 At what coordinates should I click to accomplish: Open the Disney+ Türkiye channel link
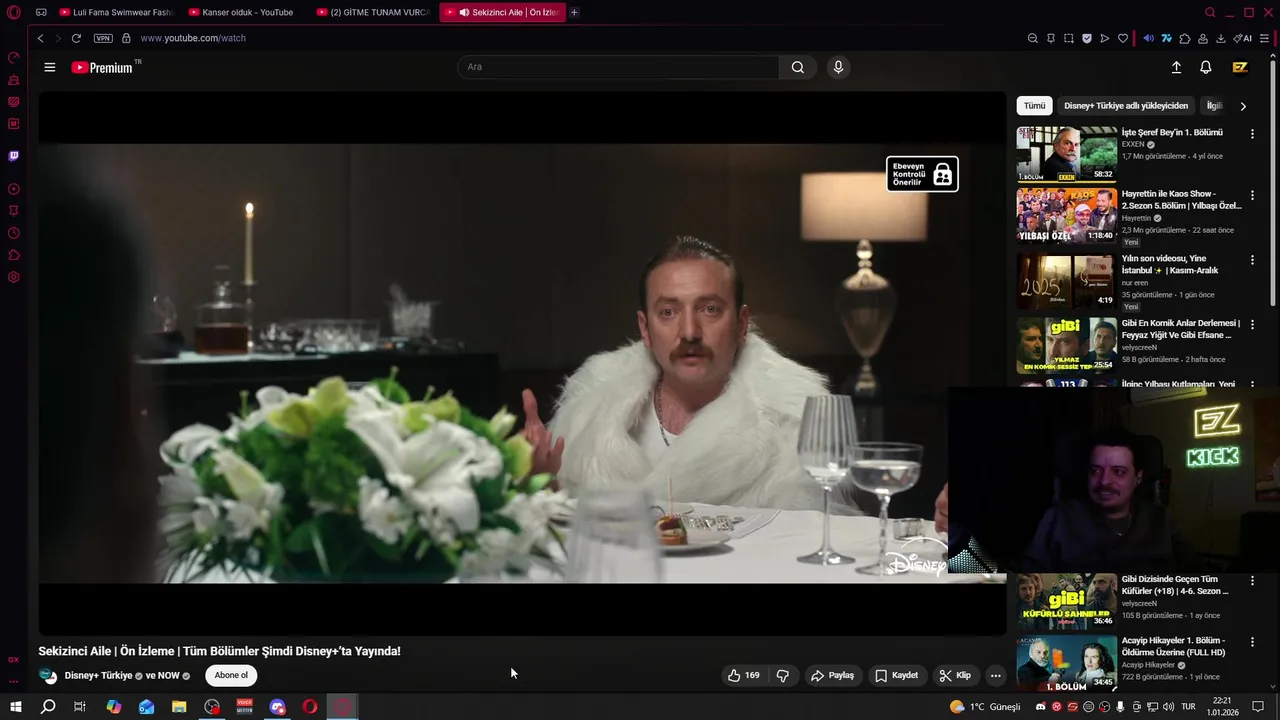tap(98, 675)
